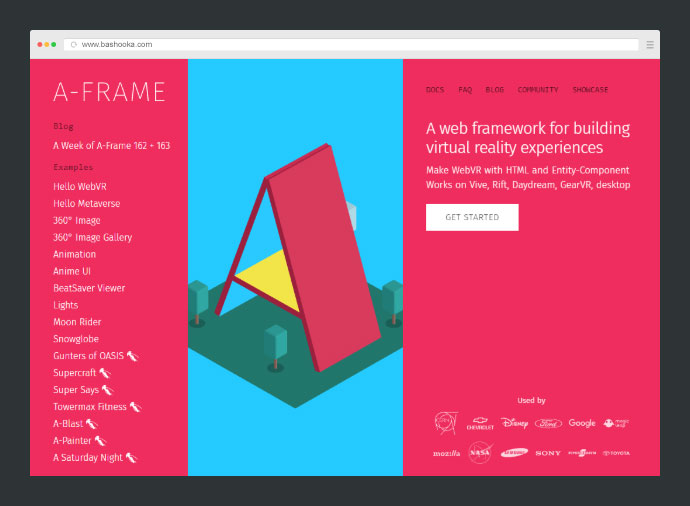Click the Examples section heading
The height and width of the screenshot is (506, 690).
(x=73, y=167)
